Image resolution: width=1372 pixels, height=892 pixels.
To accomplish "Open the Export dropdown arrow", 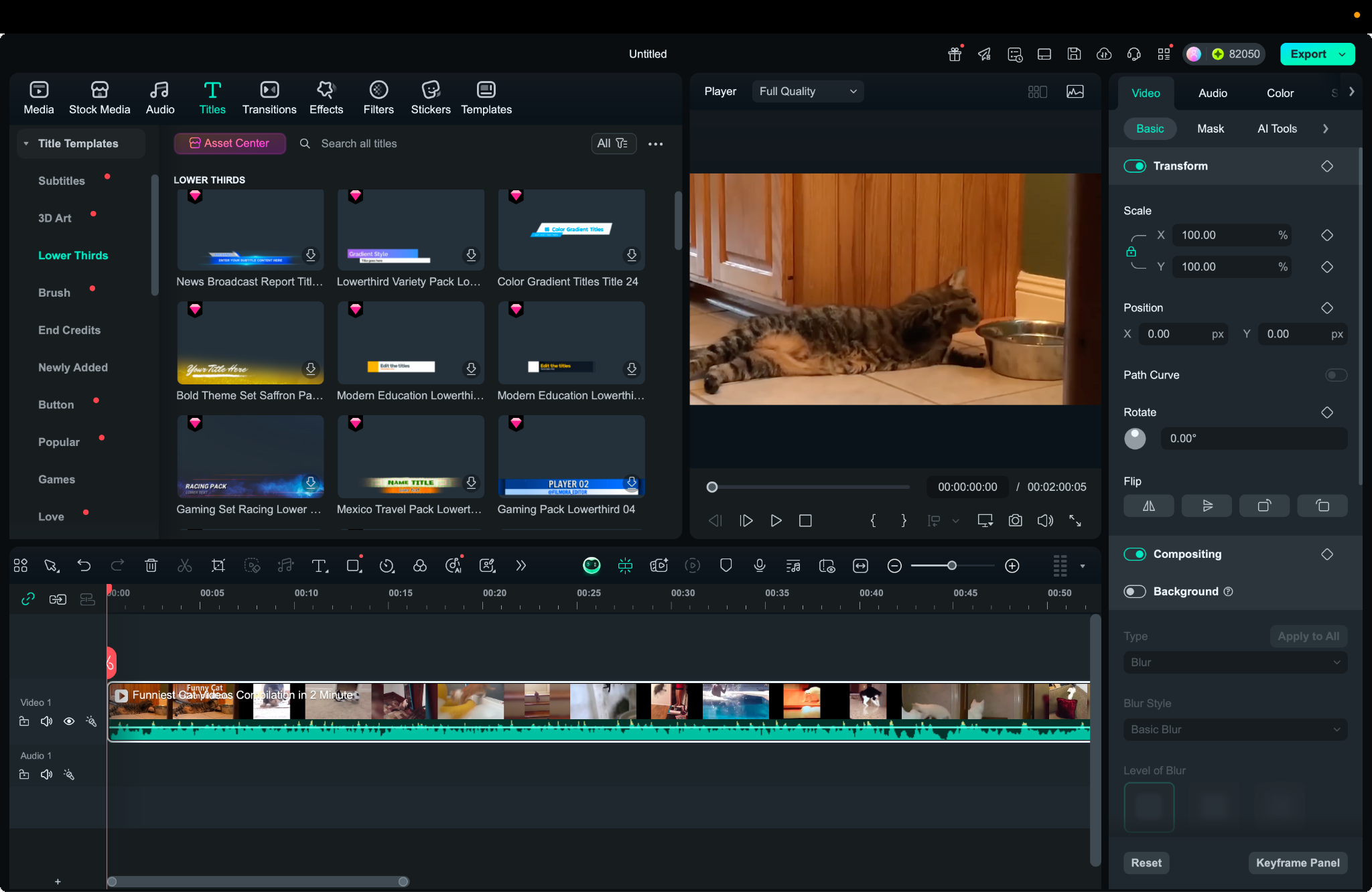I will 1343,54.
